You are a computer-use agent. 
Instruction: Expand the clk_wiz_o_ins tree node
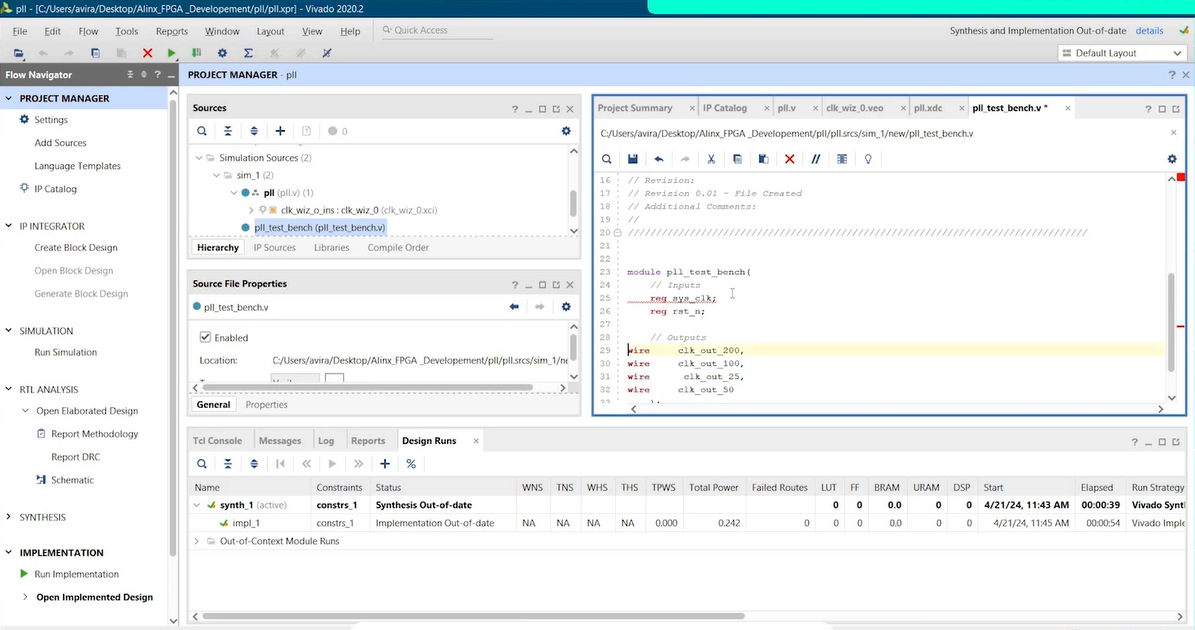click(x=250, y=210)
